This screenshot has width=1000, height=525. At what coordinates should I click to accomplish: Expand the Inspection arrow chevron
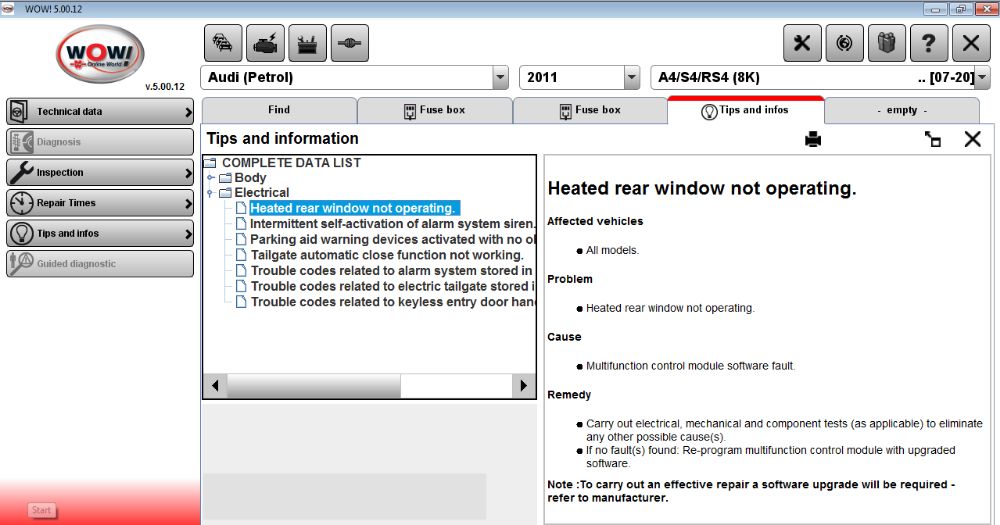(188, 173)
